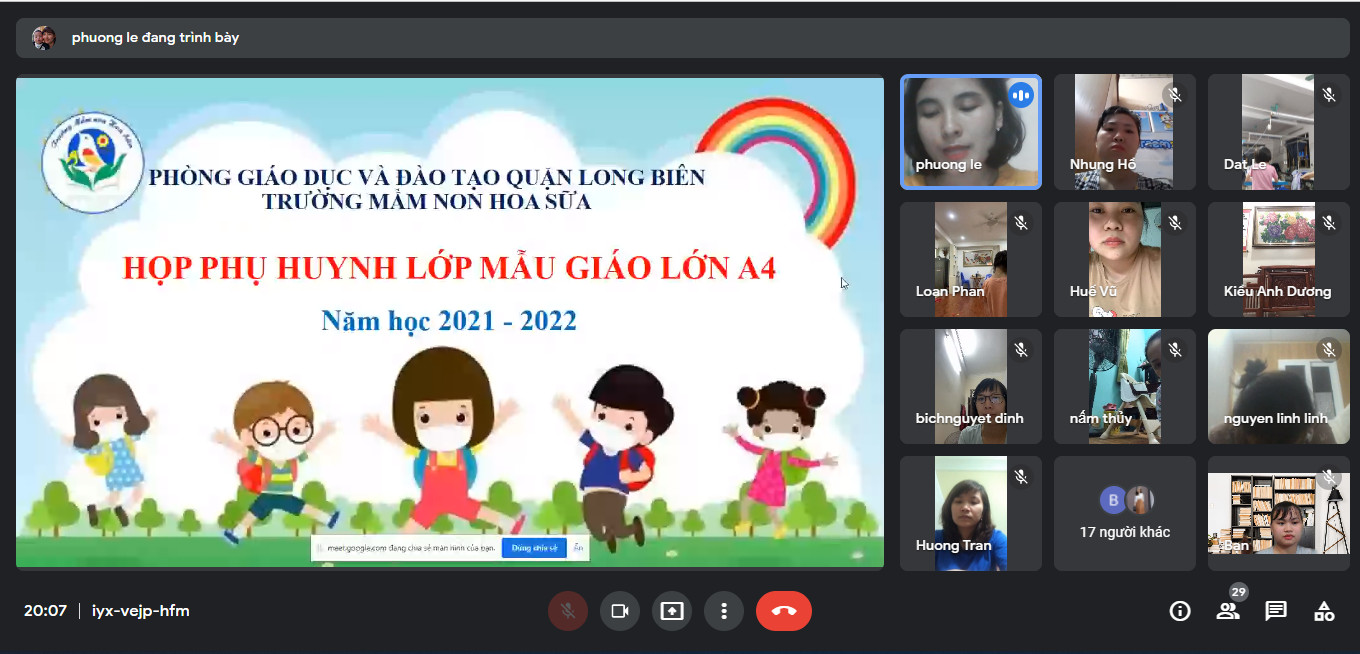Click the speaking indicator on phuong le's tile
Screen dimensions: 1360x654
1020,95
